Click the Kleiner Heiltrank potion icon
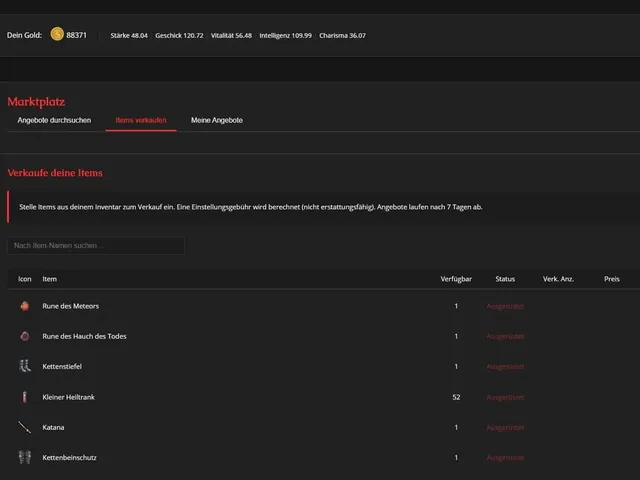This screenshot has width=640, height=480. point(24,397)
